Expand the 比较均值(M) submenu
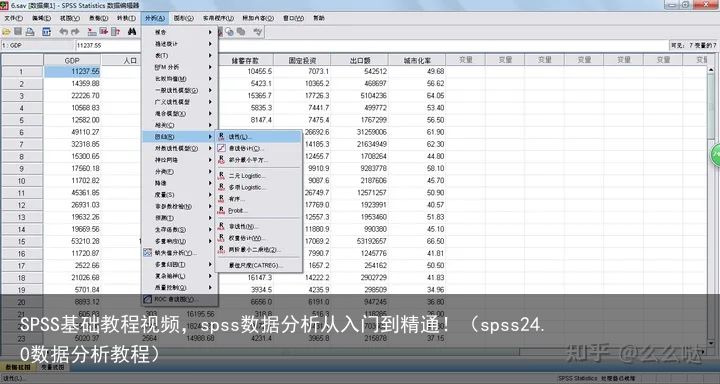 point(180,79)
